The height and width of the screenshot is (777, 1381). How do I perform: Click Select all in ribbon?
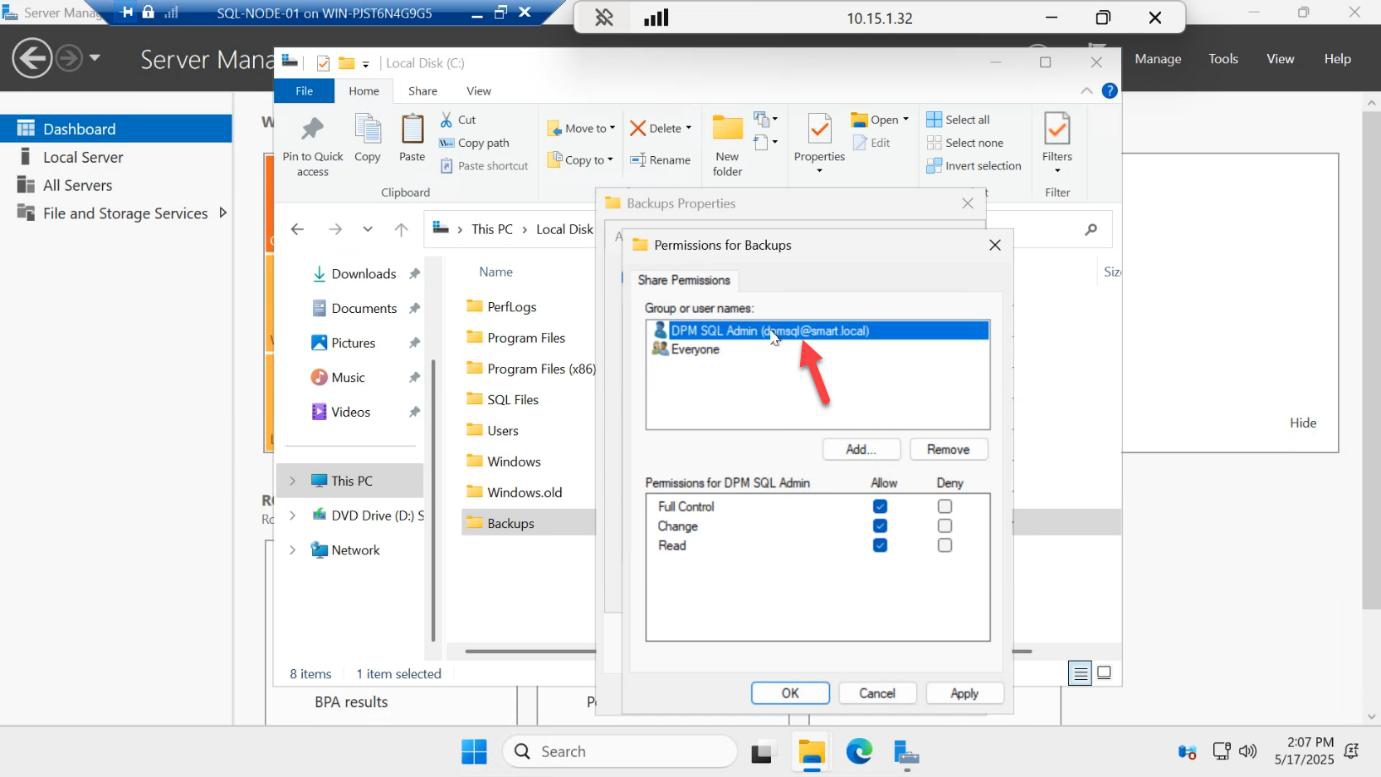[958, 120]
